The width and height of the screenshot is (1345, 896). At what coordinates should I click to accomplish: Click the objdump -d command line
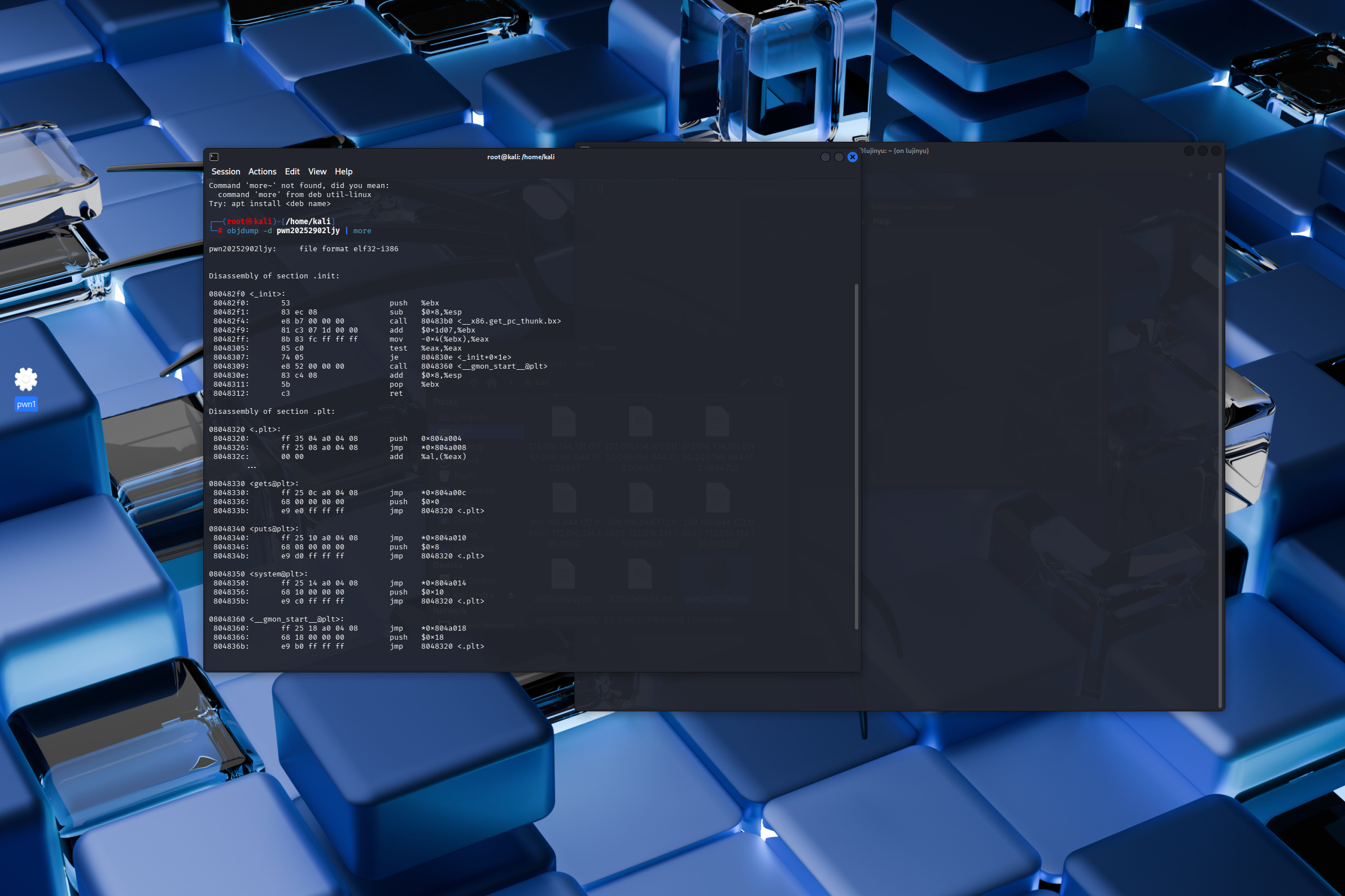pos(299,231)
